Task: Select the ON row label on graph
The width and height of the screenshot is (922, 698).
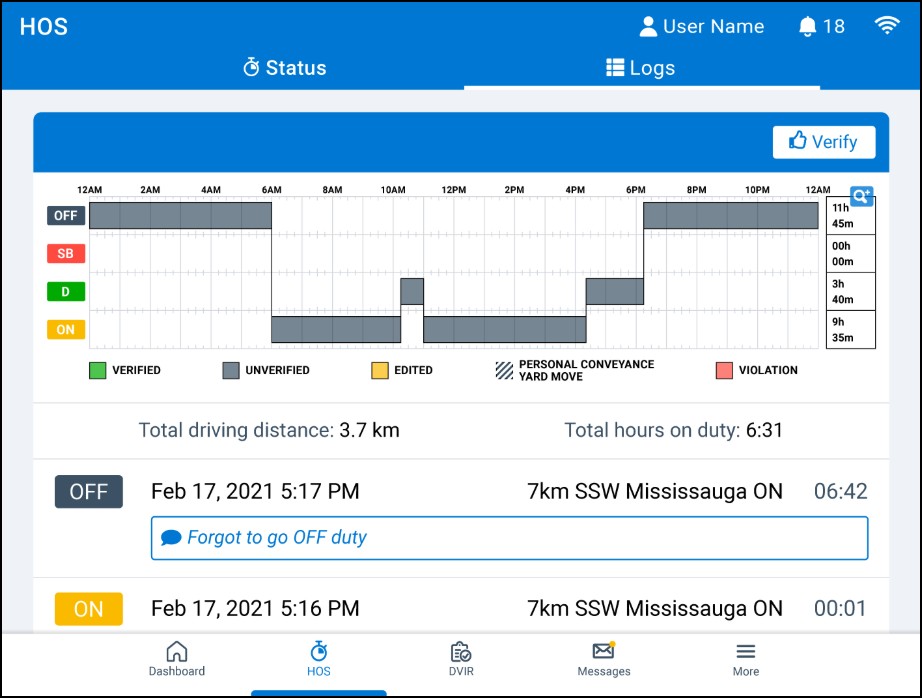Action: pyautogui.click(x=66, y=329)
